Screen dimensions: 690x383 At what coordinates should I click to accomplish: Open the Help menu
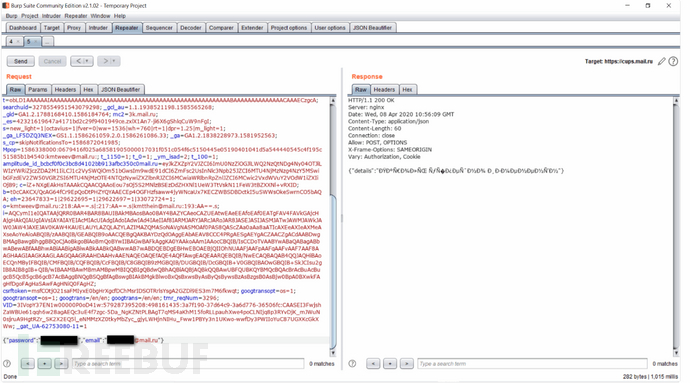click(x=120, y=16)
